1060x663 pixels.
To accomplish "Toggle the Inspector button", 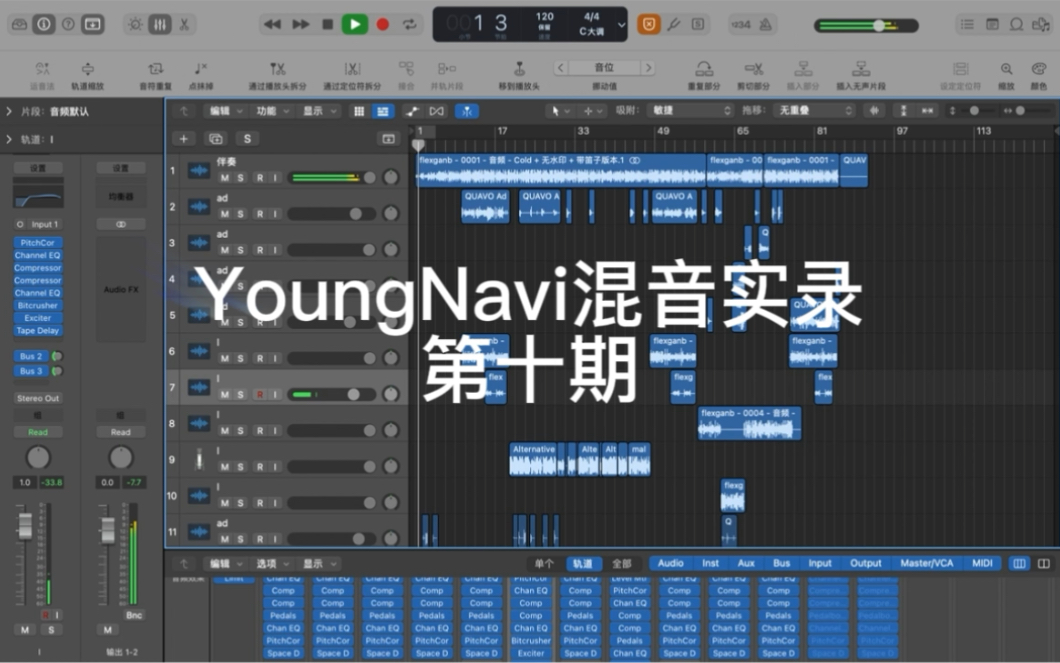I will click(x=44, y=24).
